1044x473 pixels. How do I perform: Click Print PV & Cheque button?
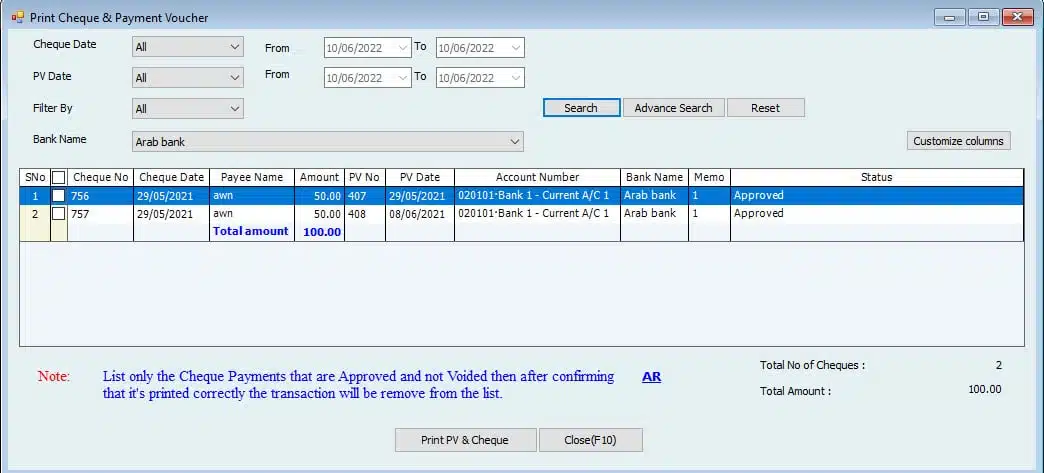[465, 440]
